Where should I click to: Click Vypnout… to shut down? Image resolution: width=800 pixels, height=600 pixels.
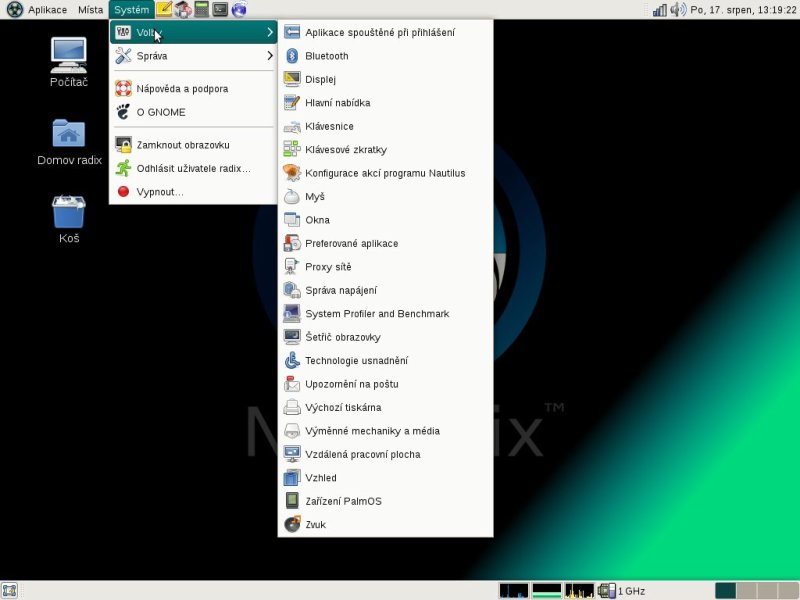click(160, 191)
